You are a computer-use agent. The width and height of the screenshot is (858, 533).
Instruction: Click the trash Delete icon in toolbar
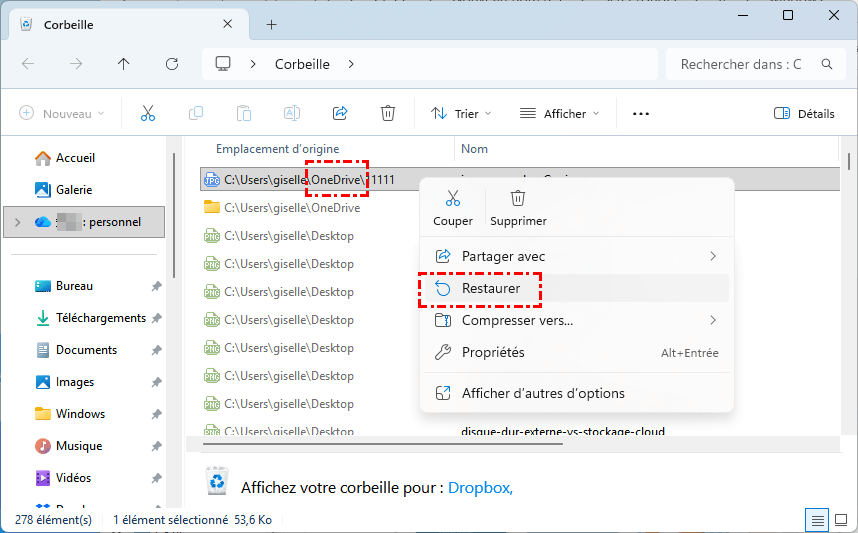pyautogui.click(x=388, y=114)
